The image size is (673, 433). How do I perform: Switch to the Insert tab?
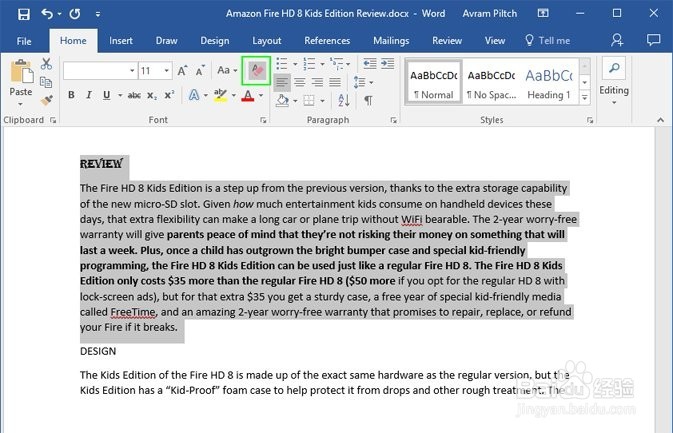(x=121, y=41)
